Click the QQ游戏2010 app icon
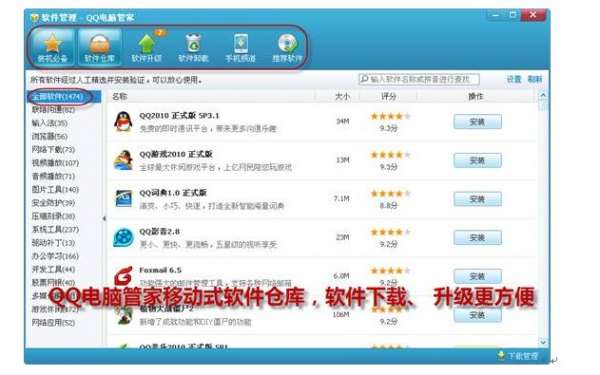This screenshot has width=600, height=375. (123, 160)
